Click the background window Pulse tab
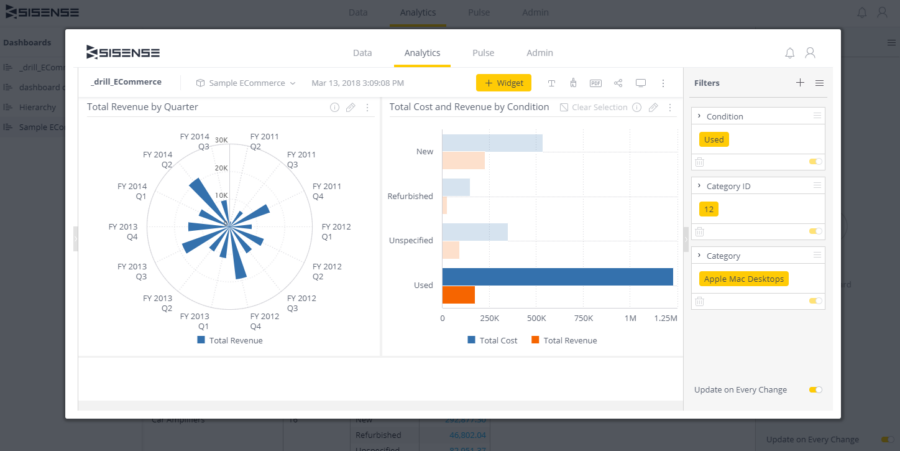This screenshot has width=900, height=451. pyautogui.click(x=479, y=12)
